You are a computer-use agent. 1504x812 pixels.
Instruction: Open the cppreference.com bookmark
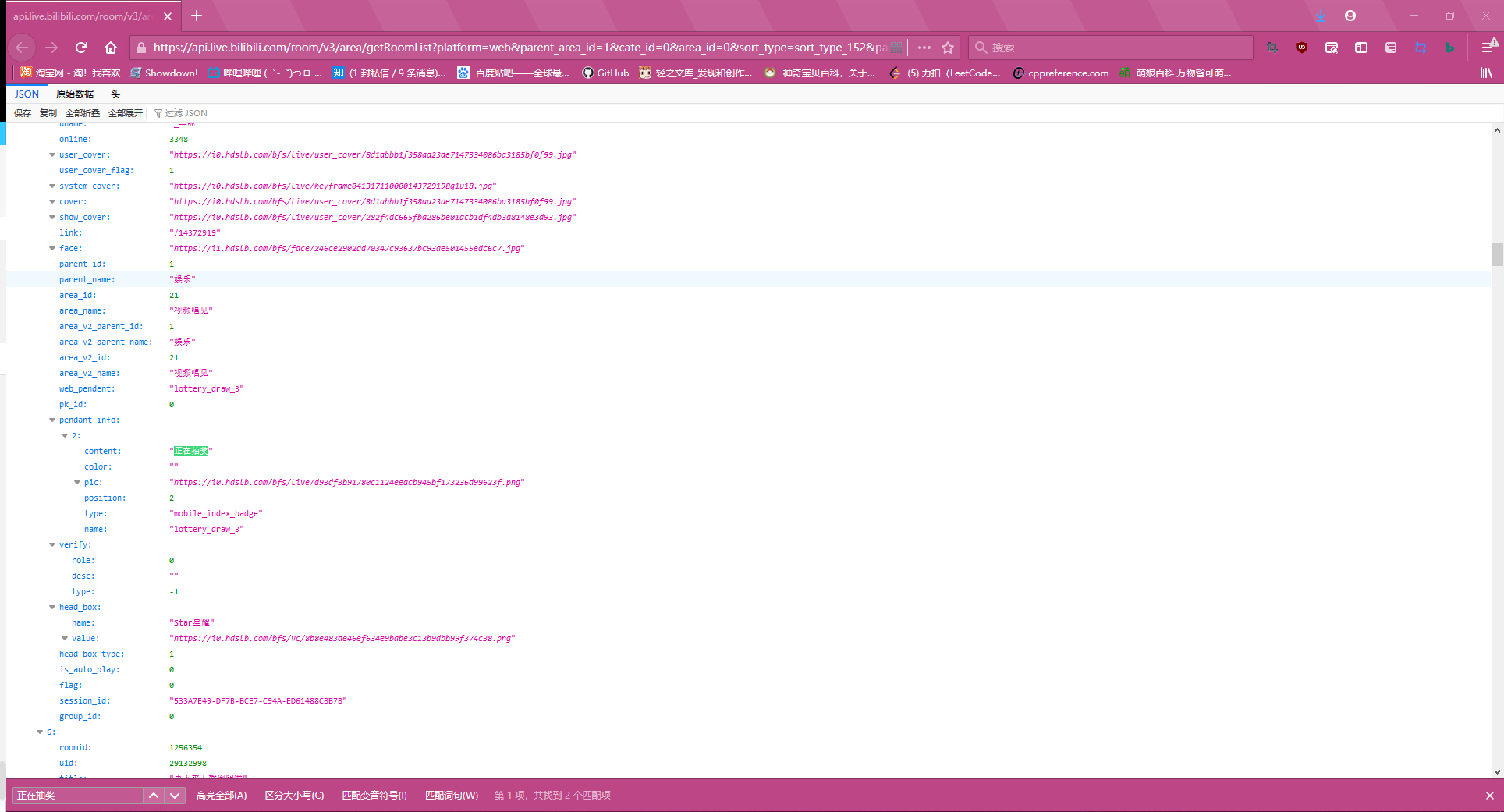pos(1061,73)
